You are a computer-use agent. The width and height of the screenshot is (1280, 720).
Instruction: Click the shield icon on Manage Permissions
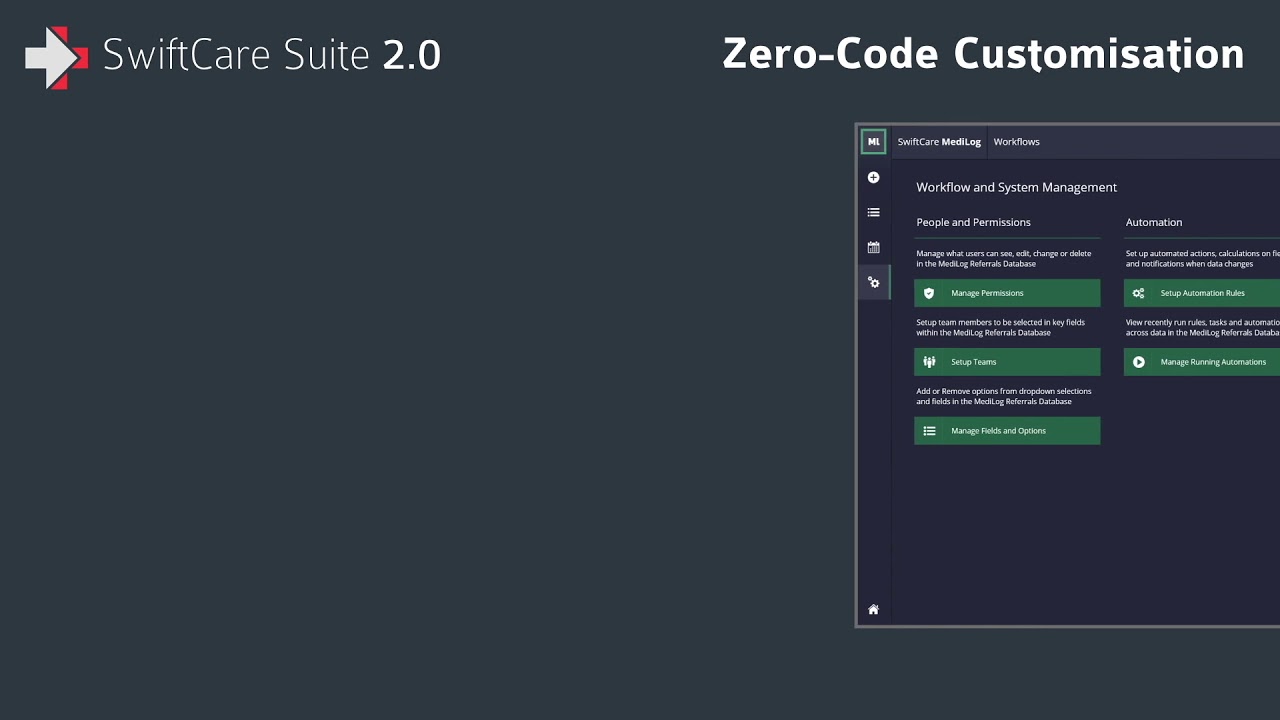(x=929, y=293)
